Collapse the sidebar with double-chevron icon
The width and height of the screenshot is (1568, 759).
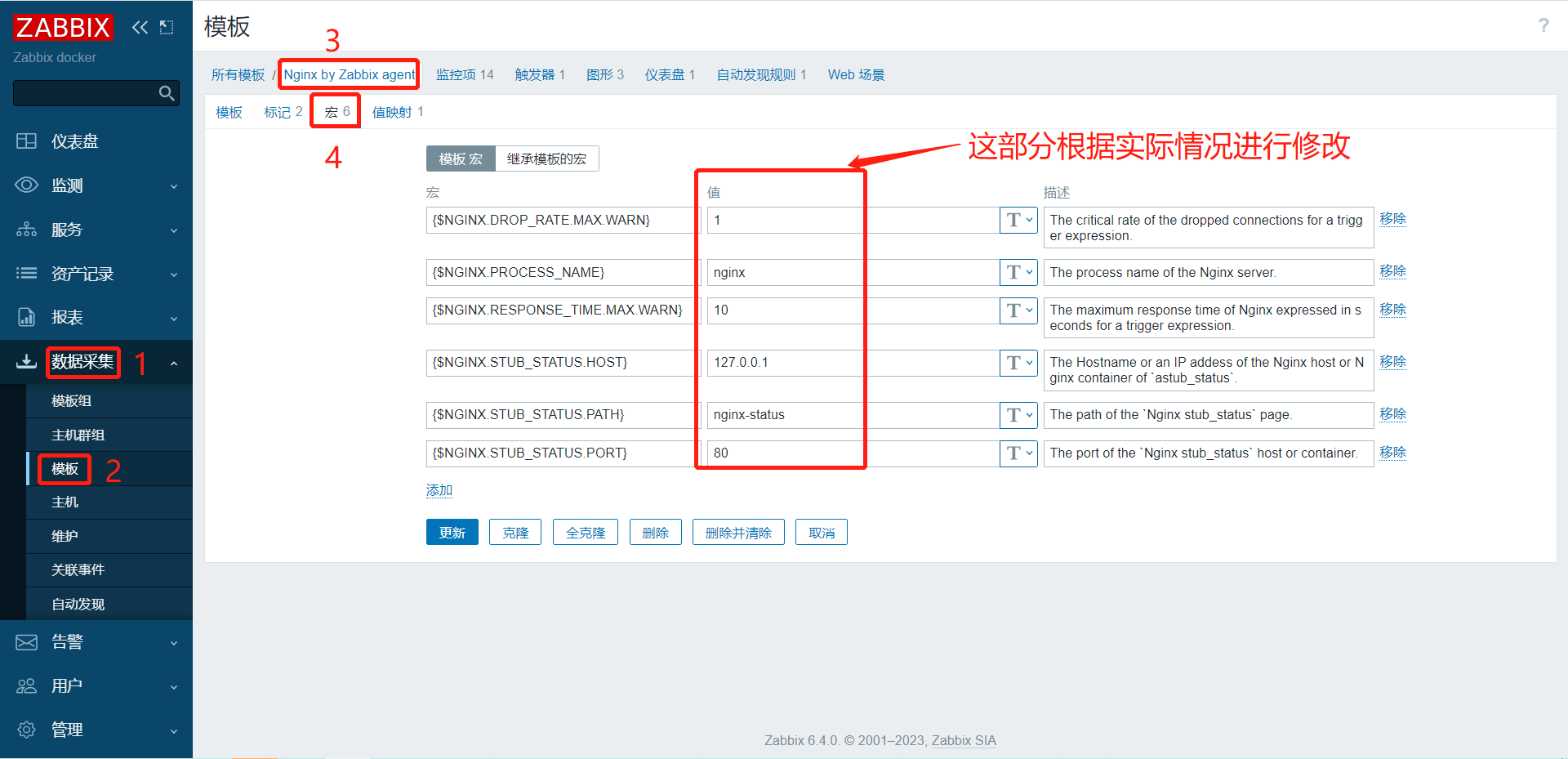[140, 27]
